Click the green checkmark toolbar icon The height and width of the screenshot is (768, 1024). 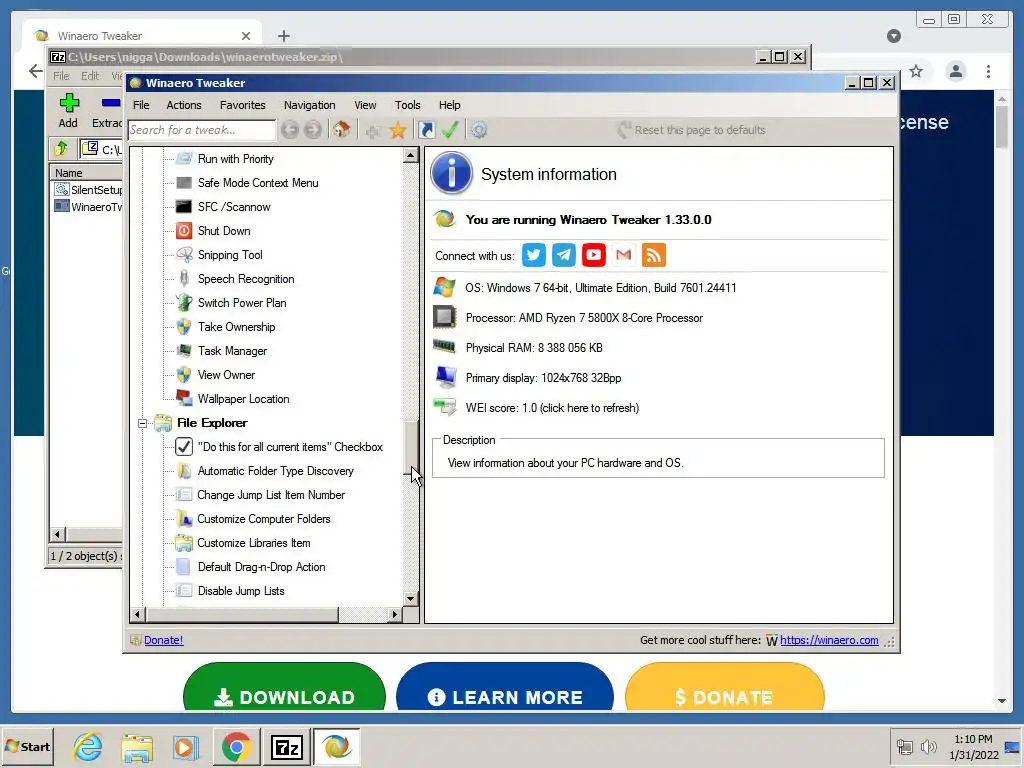[450, 130]
